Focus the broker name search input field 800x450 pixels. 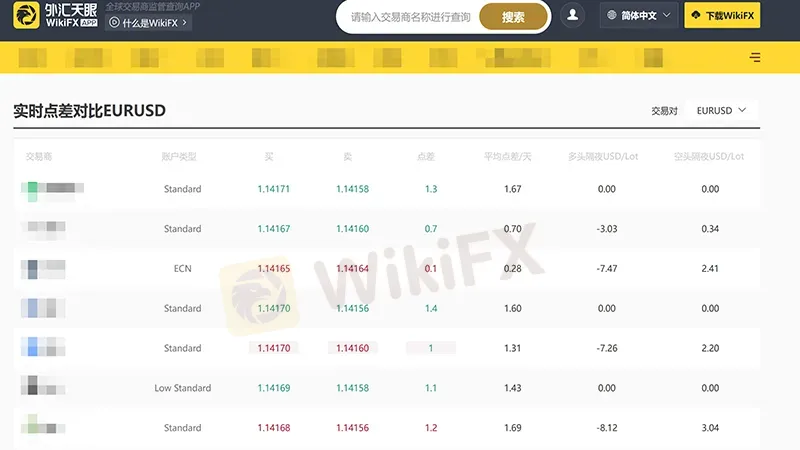(x=410, y=17)
